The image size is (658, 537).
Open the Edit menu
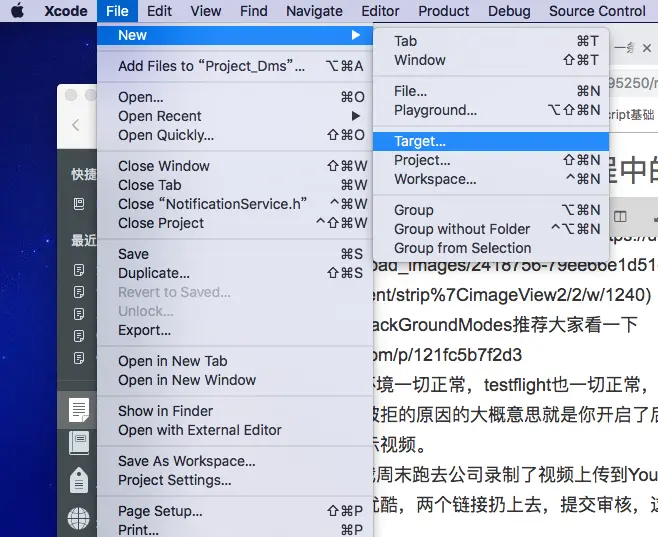pos(159,11)
